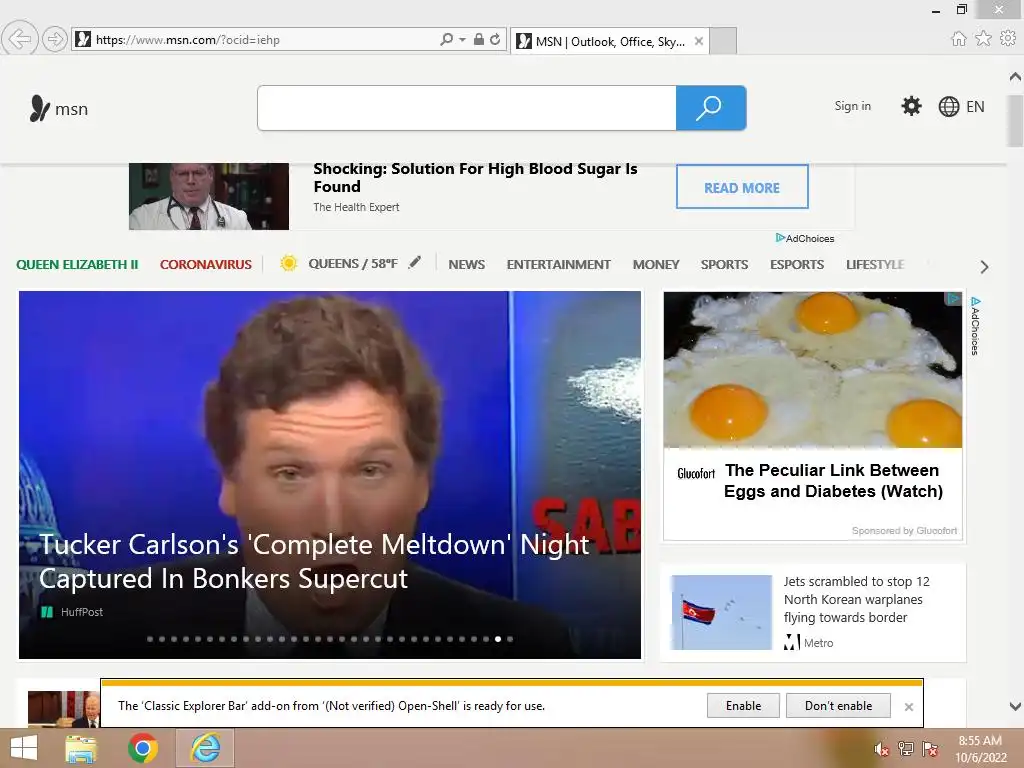Open CORONAVIRUS topic
This screenshot has width=1024, height=768.
[206, 264]
